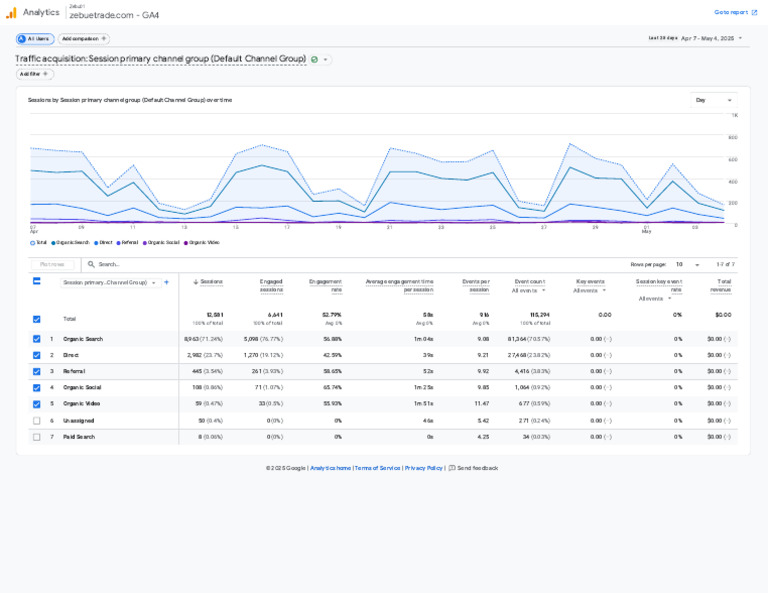Viewport: 768px width, 593px height.
Task: Click the Send feedback icon in the footer
Action: pyautogui.click(x=452, y=468)
